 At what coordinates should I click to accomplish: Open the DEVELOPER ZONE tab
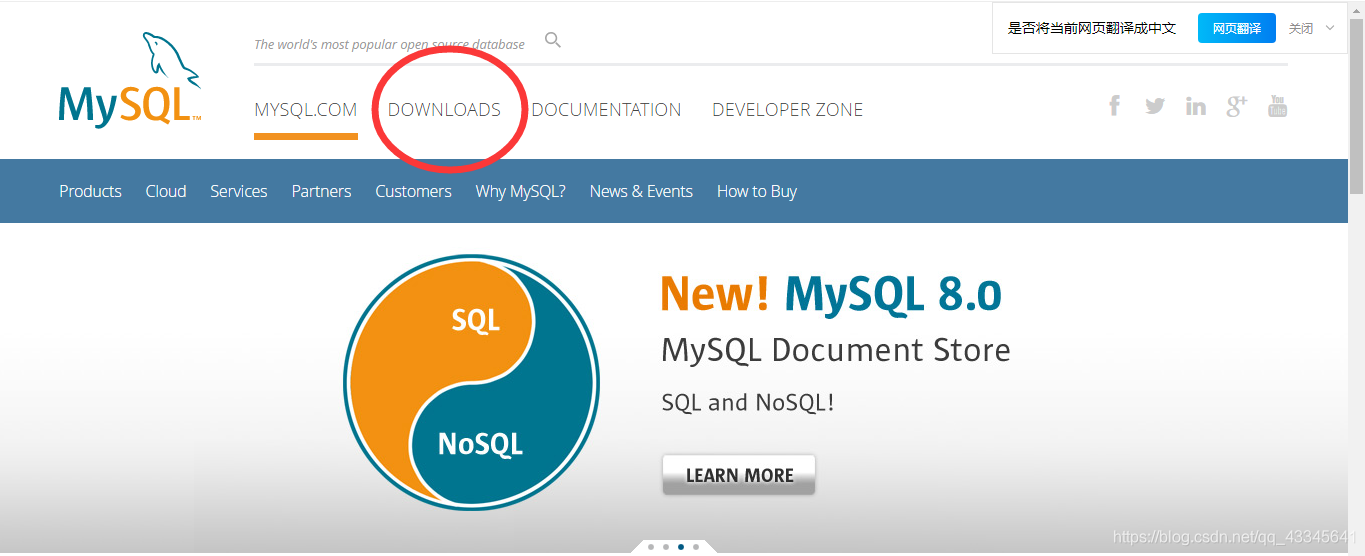point(788,110)
